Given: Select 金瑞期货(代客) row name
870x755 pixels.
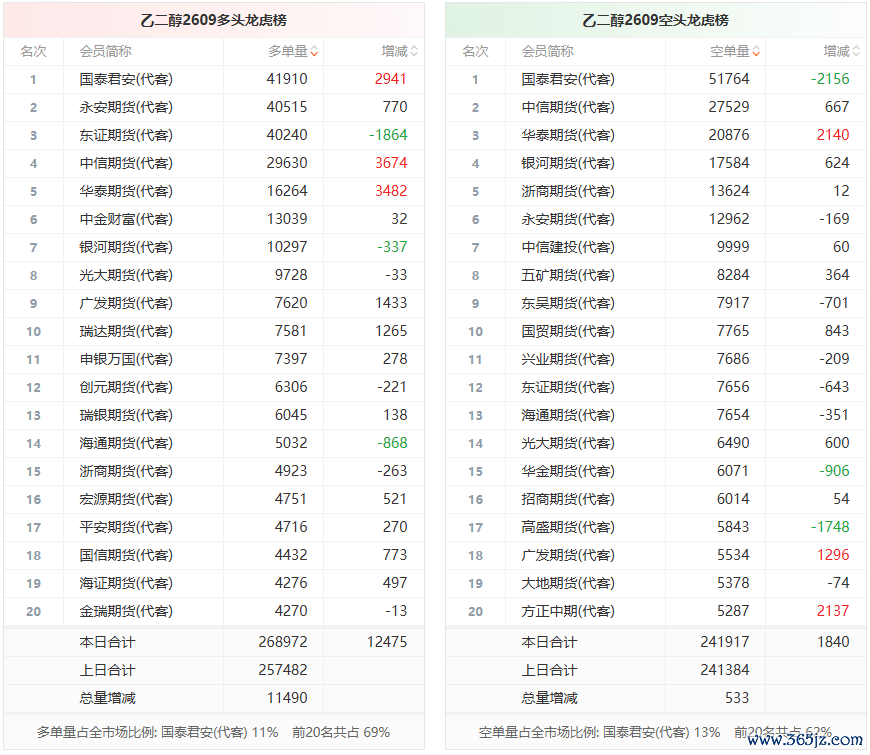Looking at the screenshot, I should click(126, 611).
